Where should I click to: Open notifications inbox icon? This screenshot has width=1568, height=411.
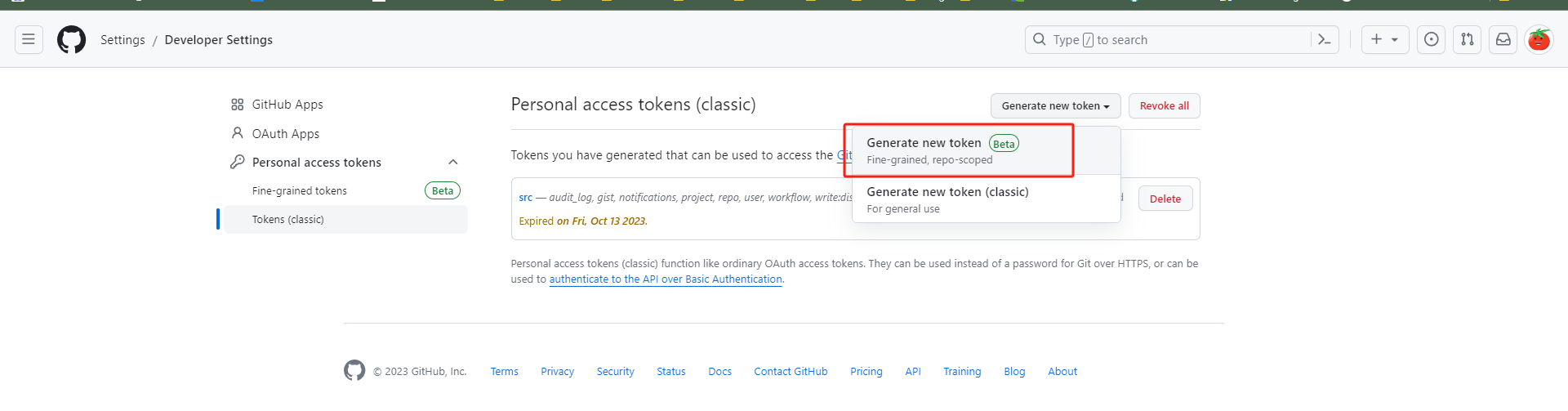(x=1503, y=39)
